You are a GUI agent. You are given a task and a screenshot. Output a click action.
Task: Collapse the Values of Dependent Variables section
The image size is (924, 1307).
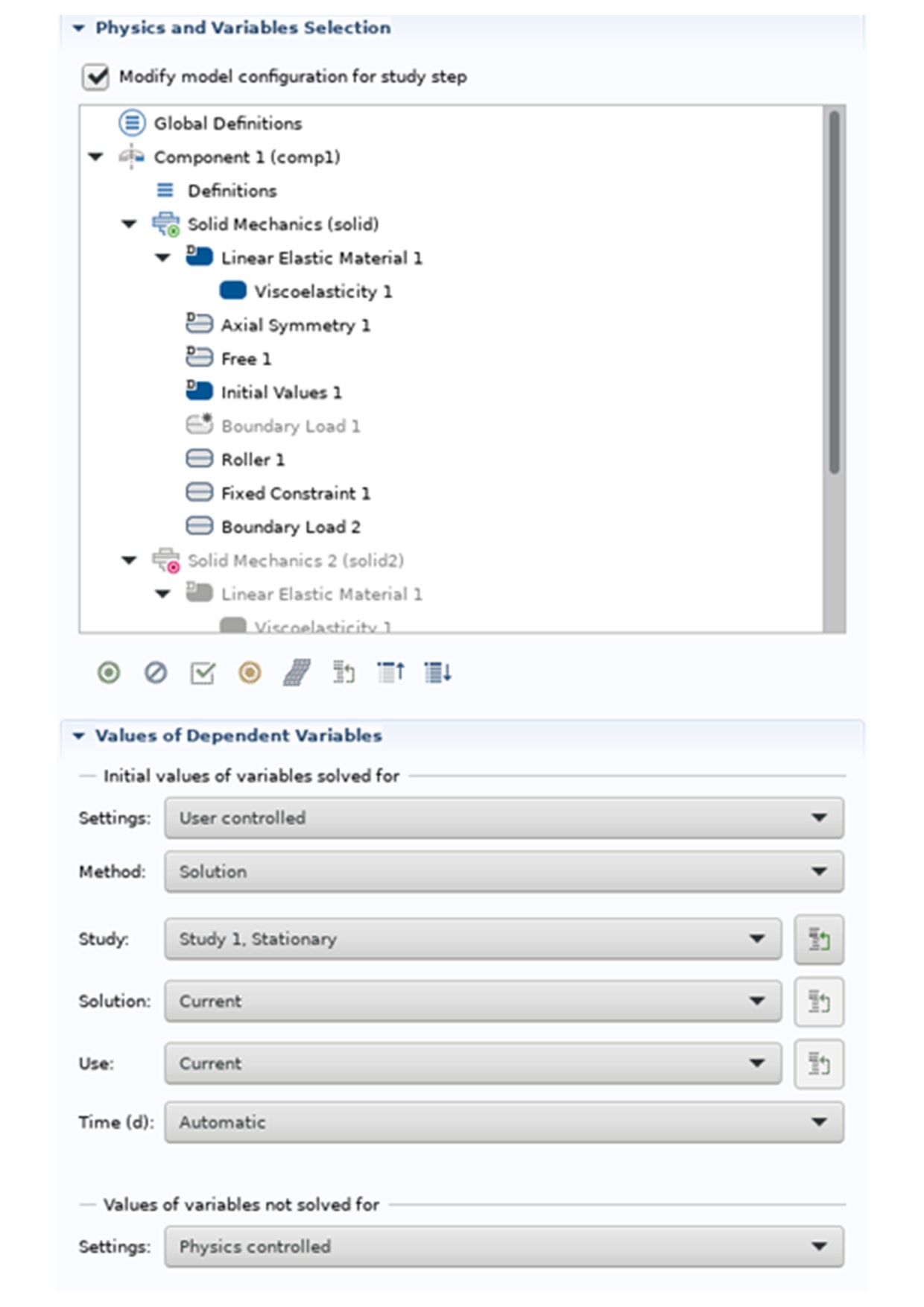pyautogui.click(x=78, y=736)
